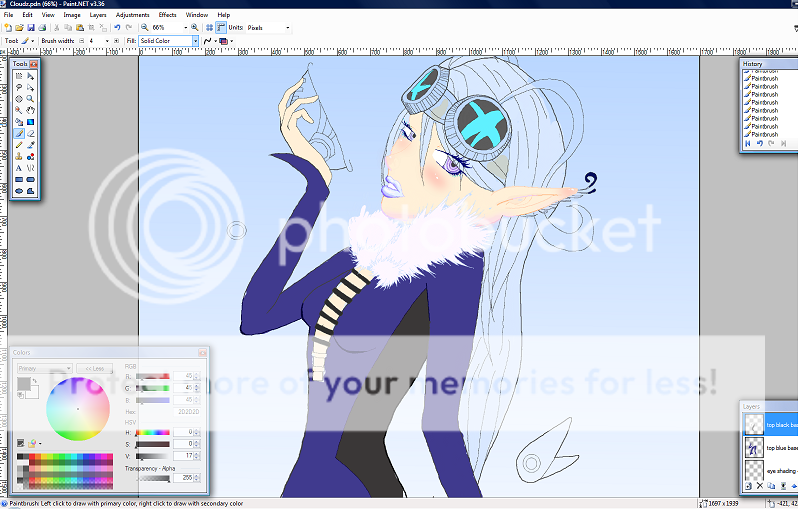Screen dimensions: 800x510
Task: Toggle the pixel grid button
Action: [208, 28]
